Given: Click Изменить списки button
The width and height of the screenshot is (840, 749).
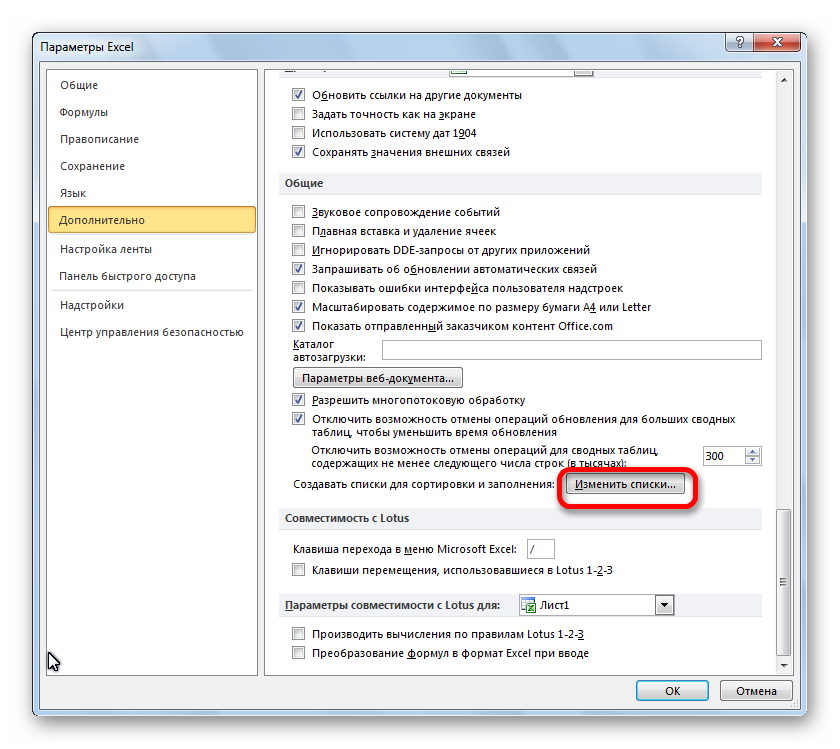Looking at the screenshot, I should click(625, 484).
